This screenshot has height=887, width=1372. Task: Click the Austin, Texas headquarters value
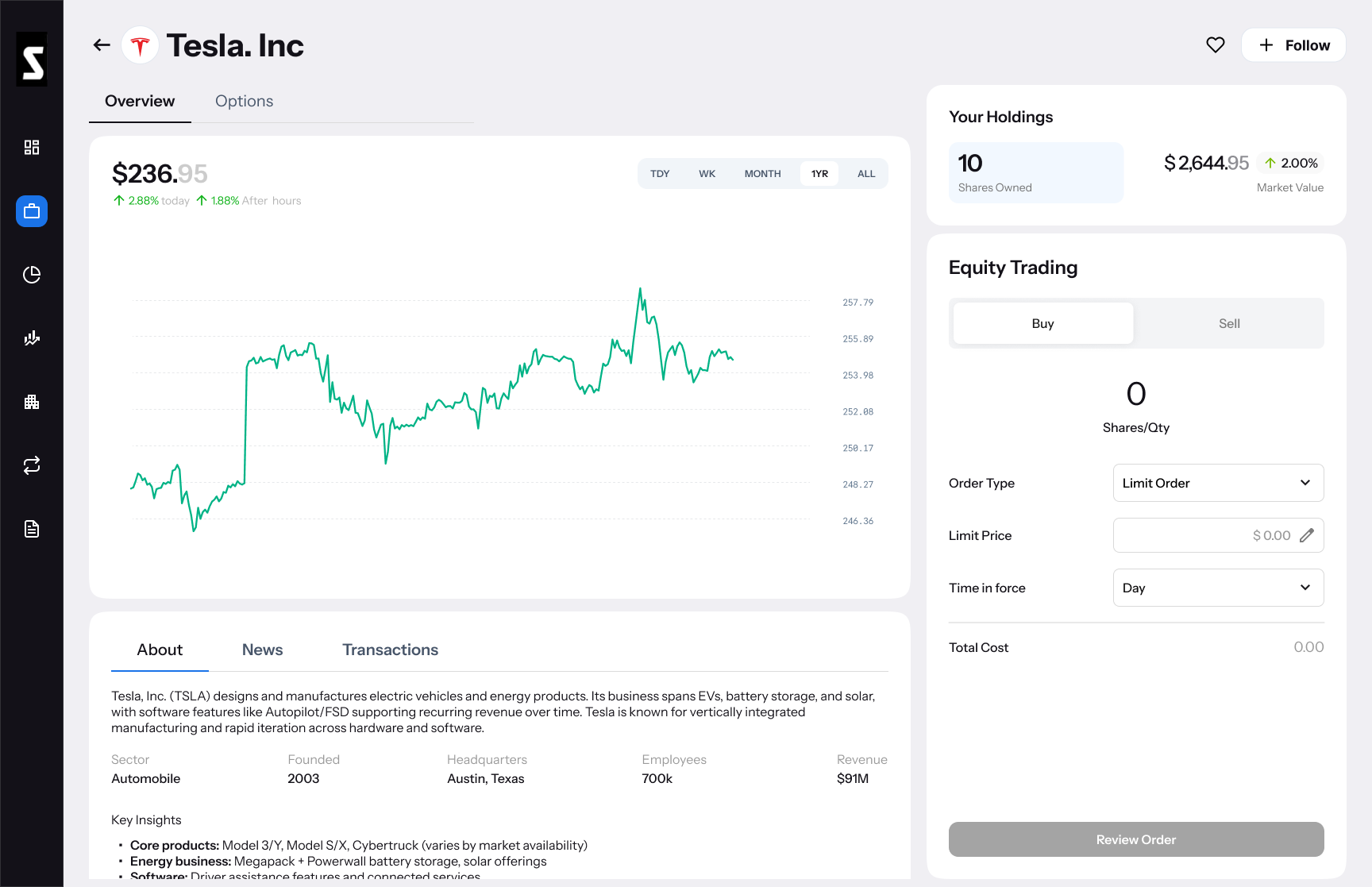tap(486, 779)
